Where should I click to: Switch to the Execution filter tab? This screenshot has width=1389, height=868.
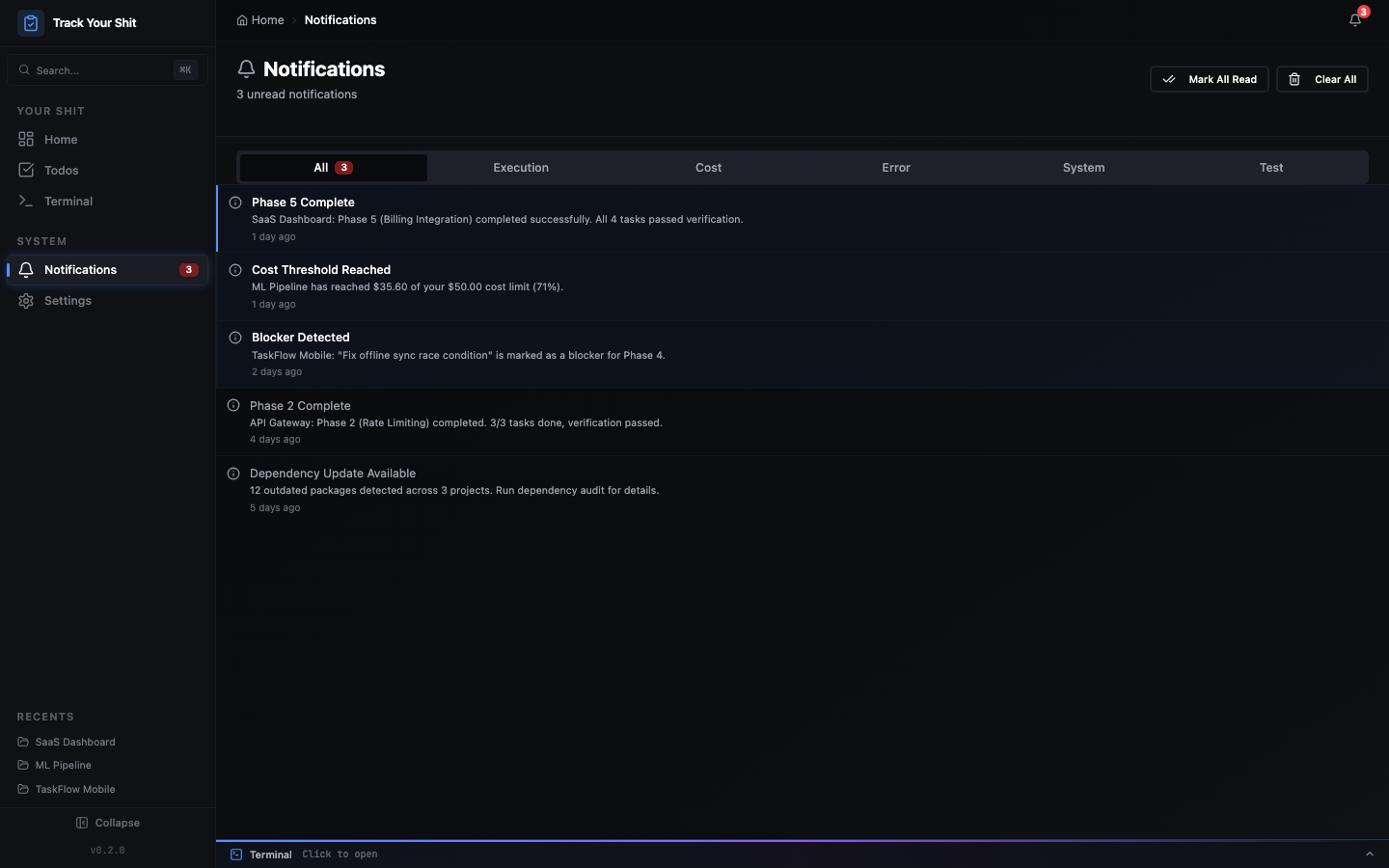click(x=520, y=167)
